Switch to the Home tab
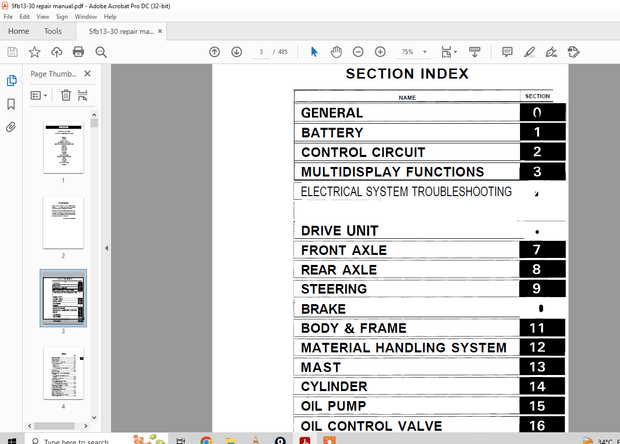Image resolution: width=620 pixels, height=444 pixels. (x=18, y=31)
